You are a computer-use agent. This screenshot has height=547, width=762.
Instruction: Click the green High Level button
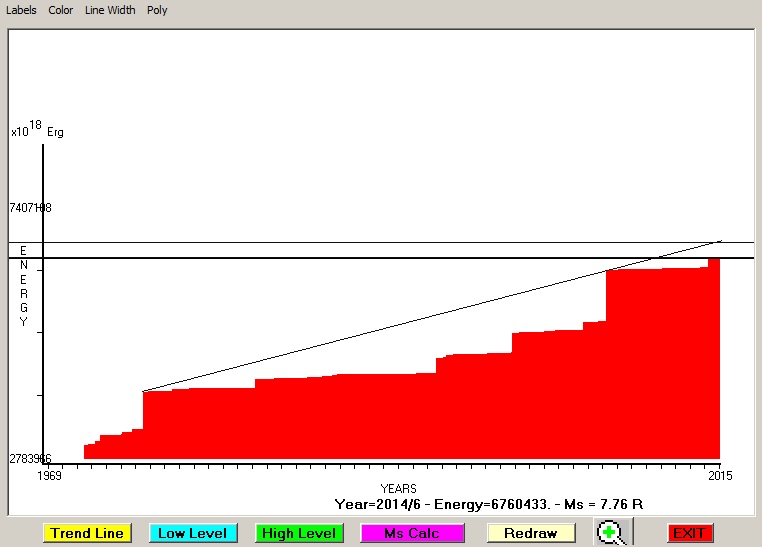(x=298, y=533)
